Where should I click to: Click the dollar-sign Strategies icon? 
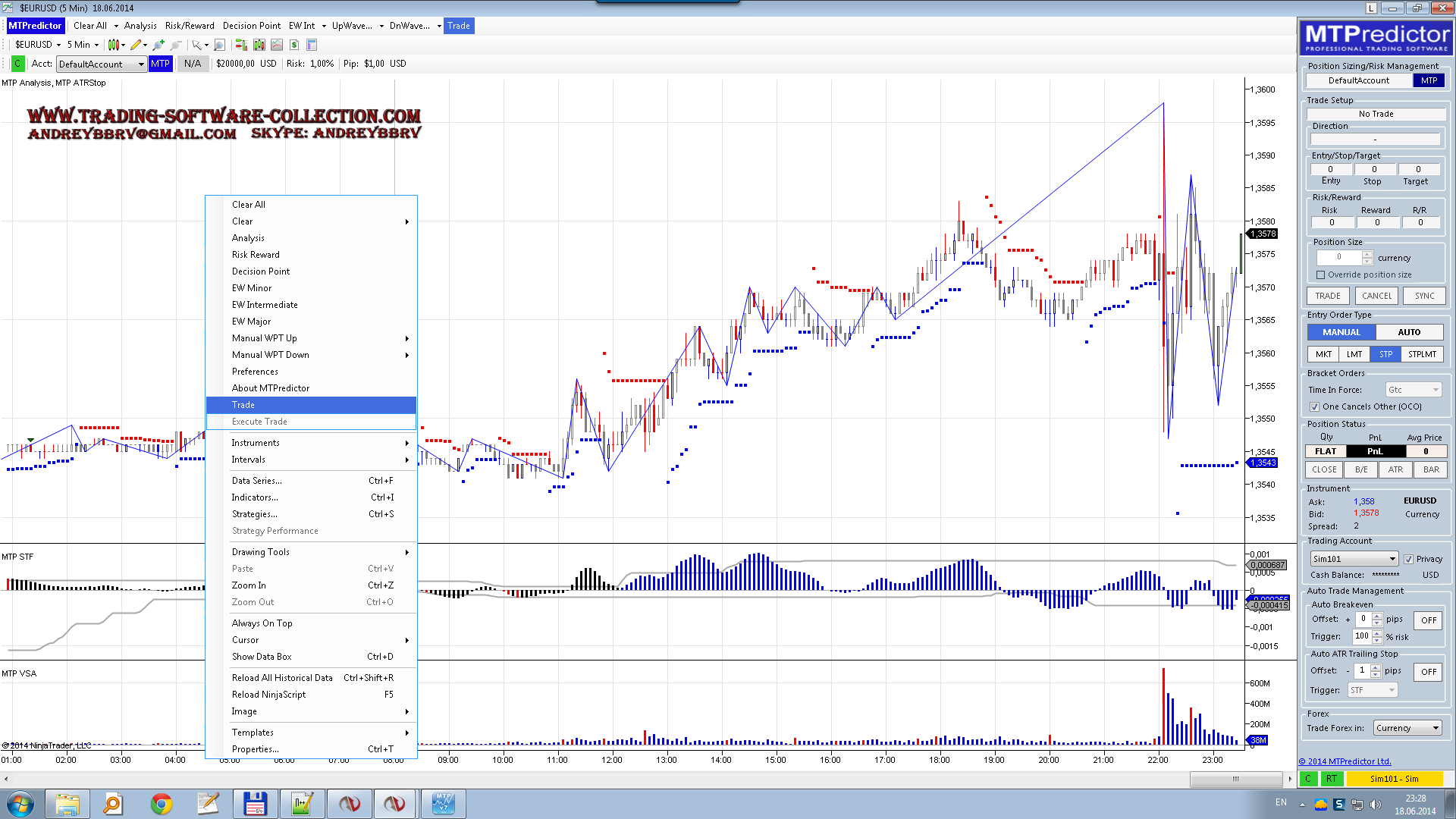[x=294, y=45]
